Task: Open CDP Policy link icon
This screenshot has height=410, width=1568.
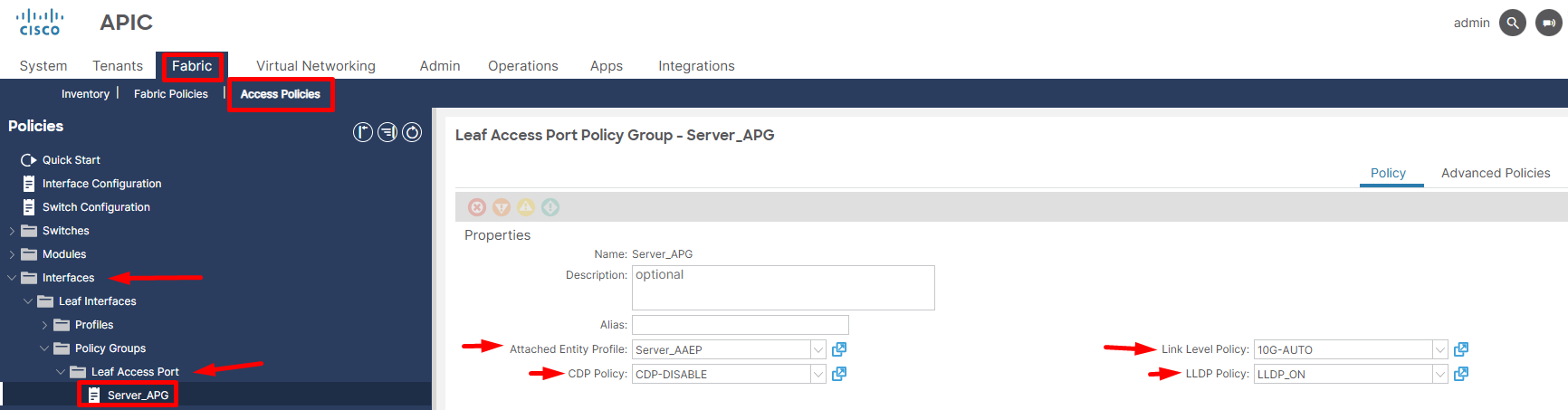Action: [x=839, y=374]
